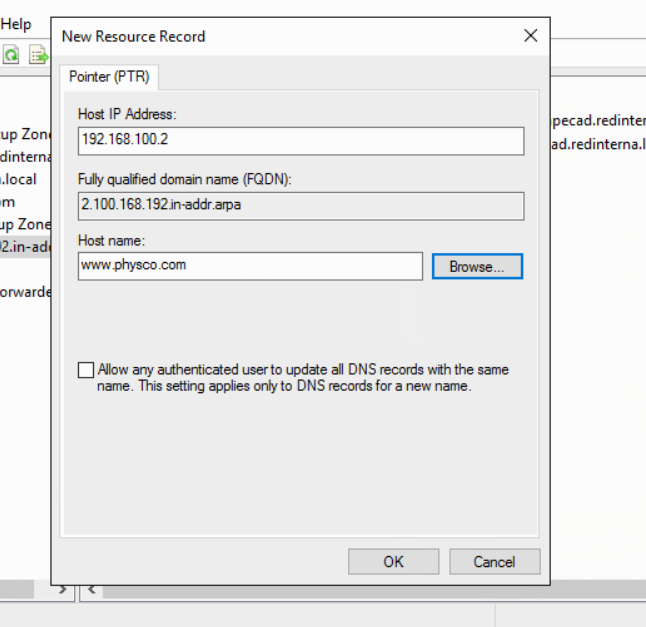Click the tree pane scroll right arrow

pos(62,589)
